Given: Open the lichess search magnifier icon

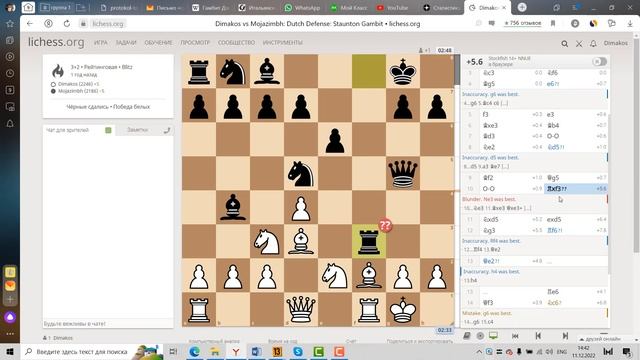Looking at the screenshot, I should point(564,43).
